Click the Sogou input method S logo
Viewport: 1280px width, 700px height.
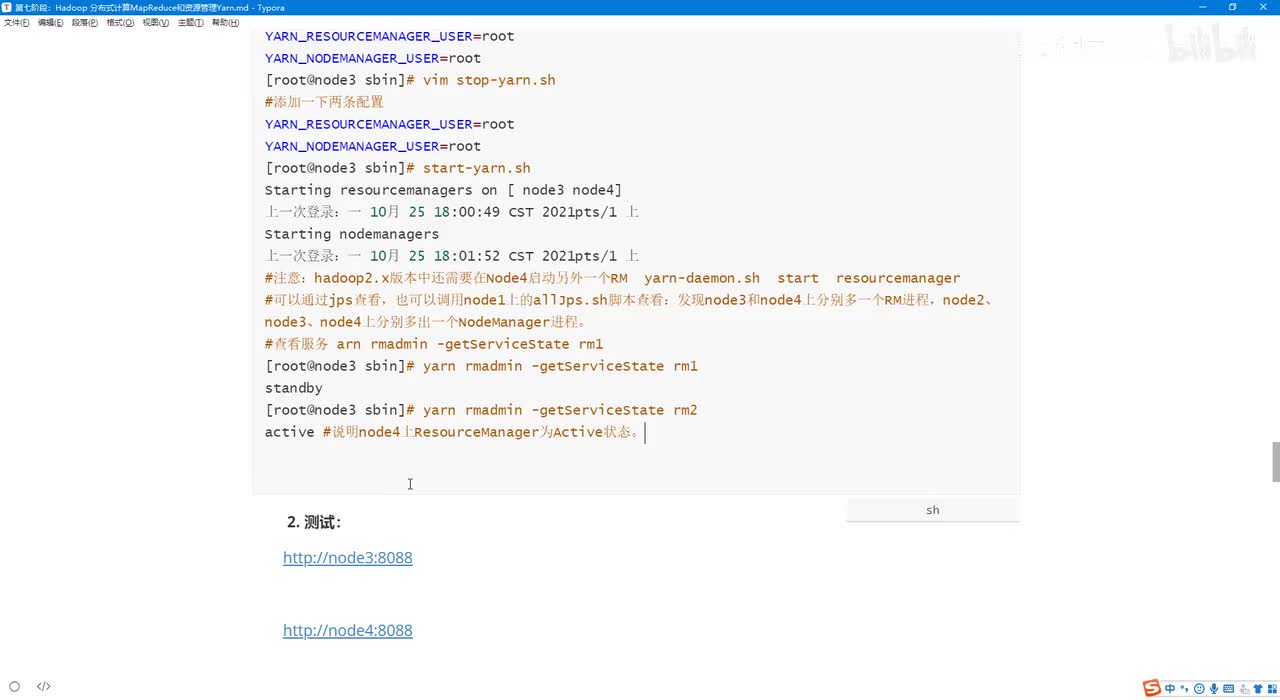tap(1152, 688)
